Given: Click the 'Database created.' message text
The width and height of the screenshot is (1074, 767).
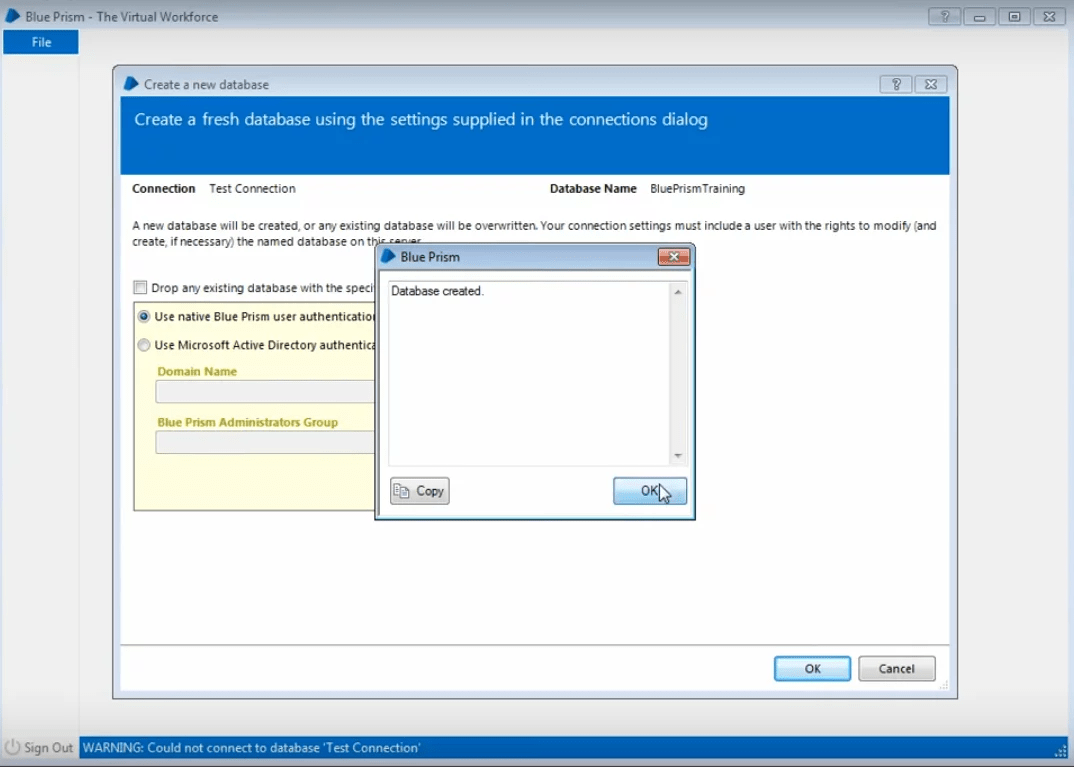Looking at the screenshot, I should 437,291.
